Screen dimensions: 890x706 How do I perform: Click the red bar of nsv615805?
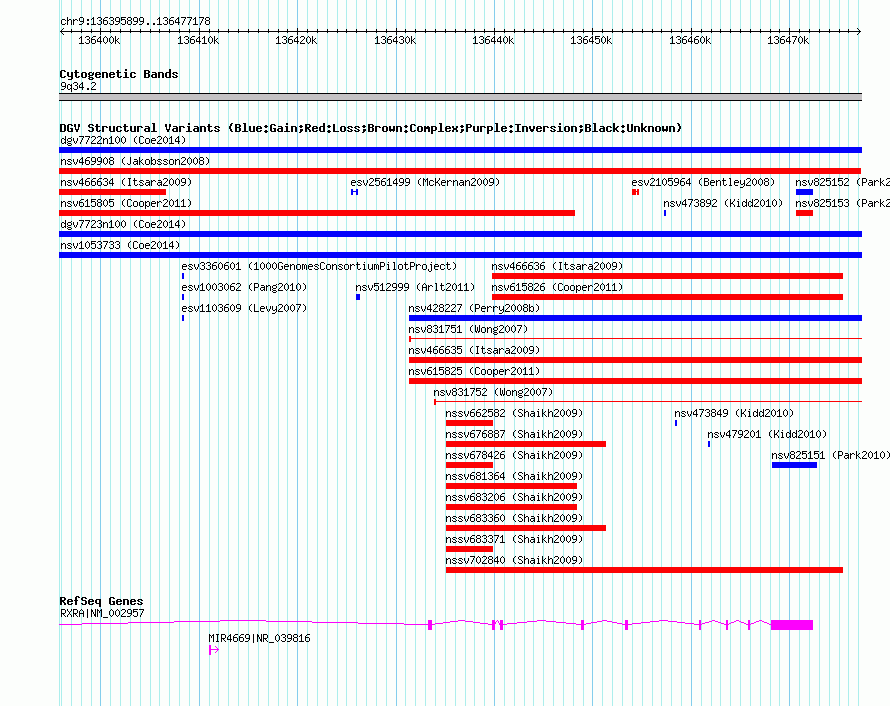[x=317, y=213]
